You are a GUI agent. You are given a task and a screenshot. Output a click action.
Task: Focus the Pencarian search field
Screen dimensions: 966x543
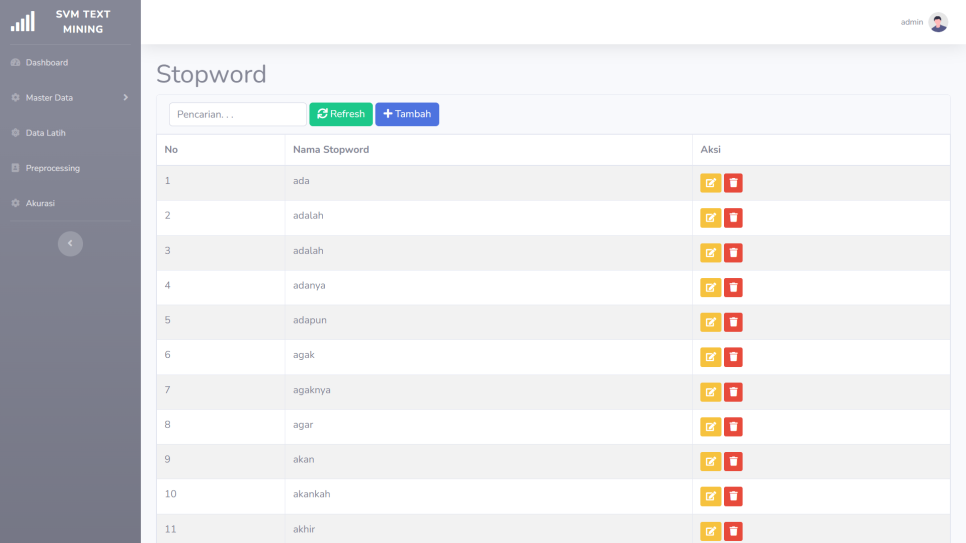click(238, 114)
